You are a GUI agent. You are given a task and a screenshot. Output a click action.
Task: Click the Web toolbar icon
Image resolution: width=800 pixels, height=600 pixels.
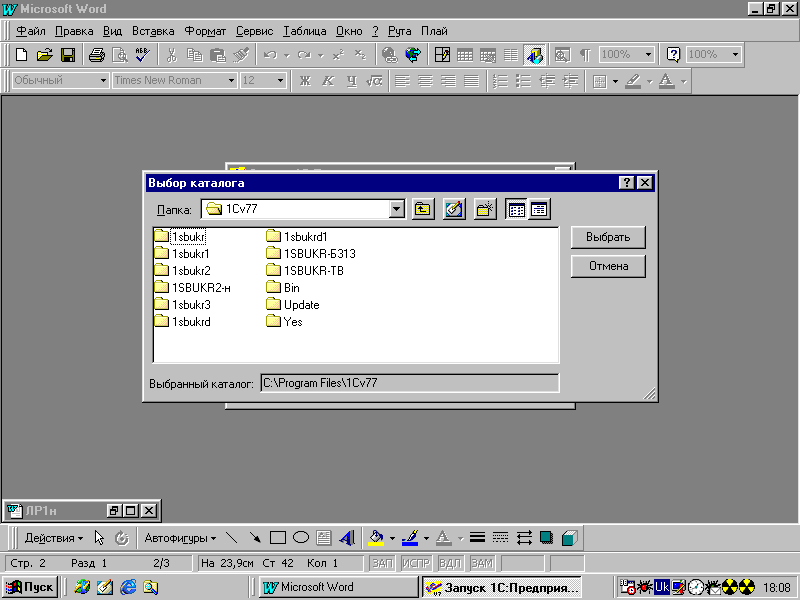click(413, 55)
